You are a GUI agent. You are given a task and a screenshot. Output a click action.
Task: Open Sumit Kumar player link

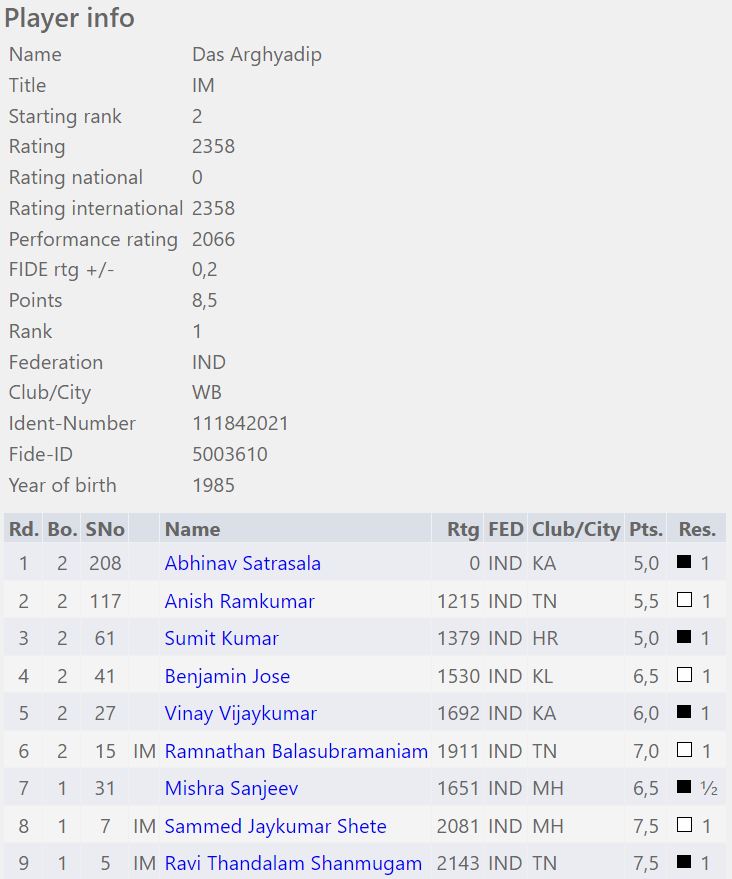221,638
